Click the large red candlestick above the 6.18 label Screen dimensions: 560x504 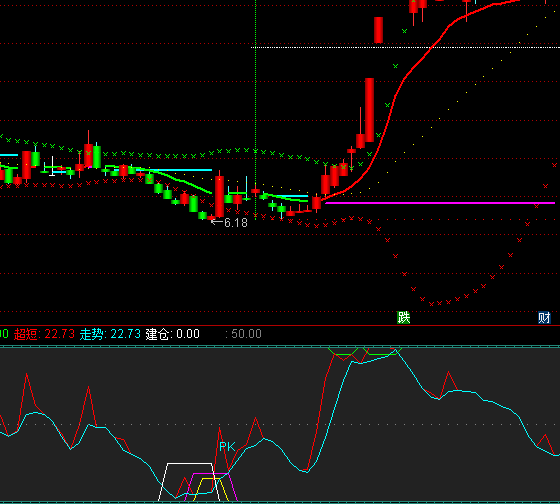coord(219,196)
